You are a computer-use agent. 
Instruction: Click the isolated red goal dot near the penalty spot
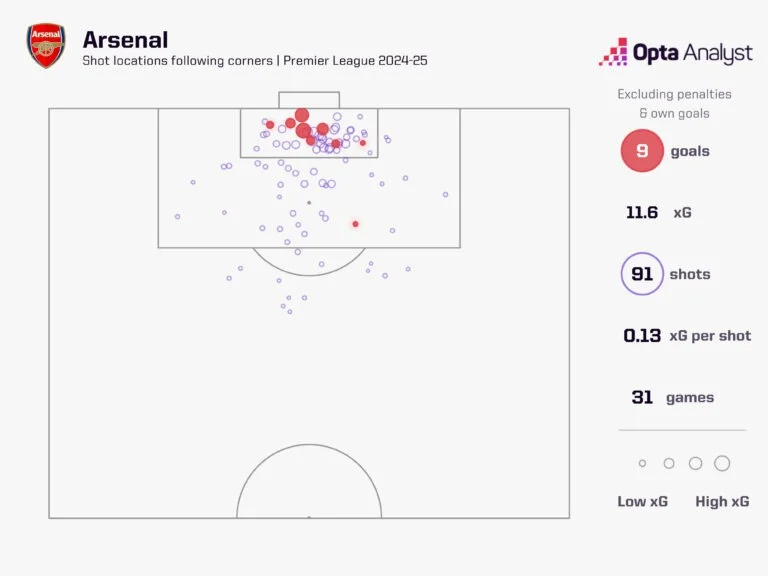click(355, 224)
